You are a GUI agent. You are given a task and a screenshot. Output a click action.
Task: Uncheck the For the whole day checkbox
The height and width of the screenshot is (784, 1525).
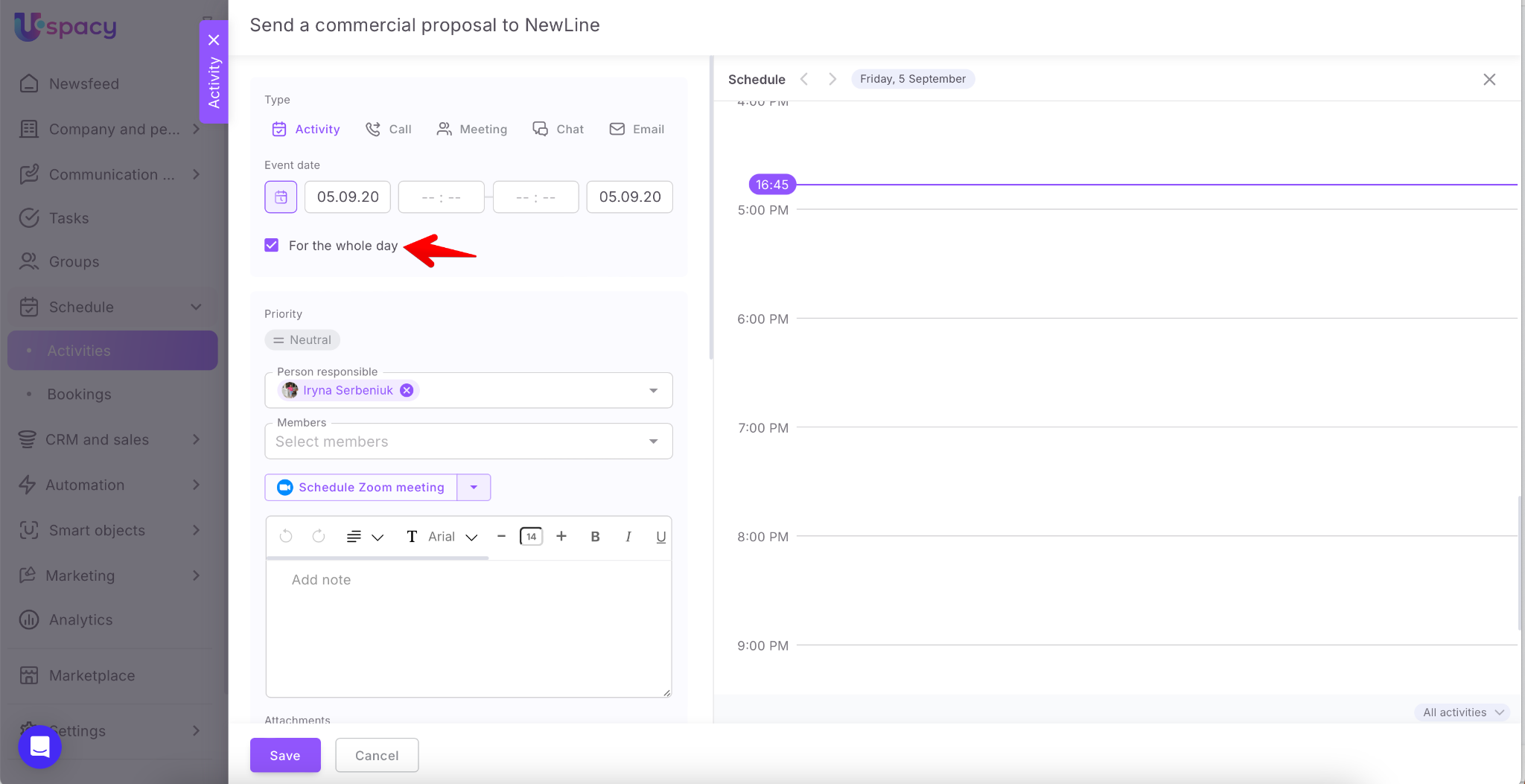pyautogui.click(x=272, y=245)
